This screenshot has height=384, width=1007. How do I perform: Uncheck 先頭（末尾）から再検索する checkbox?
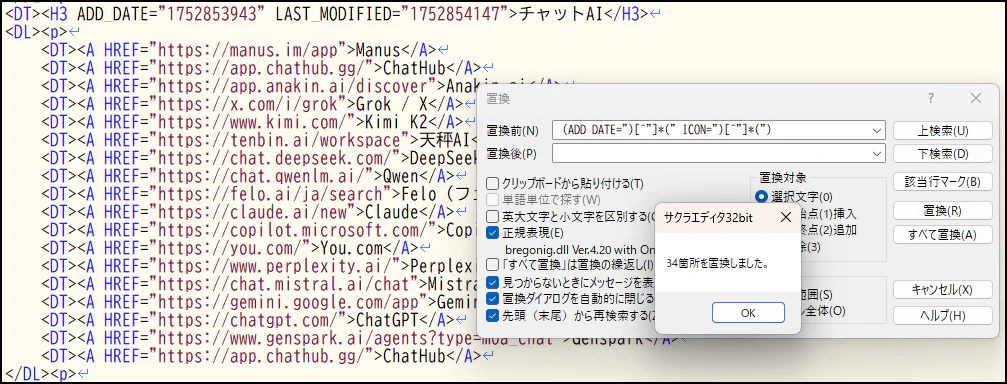(493, 315)
